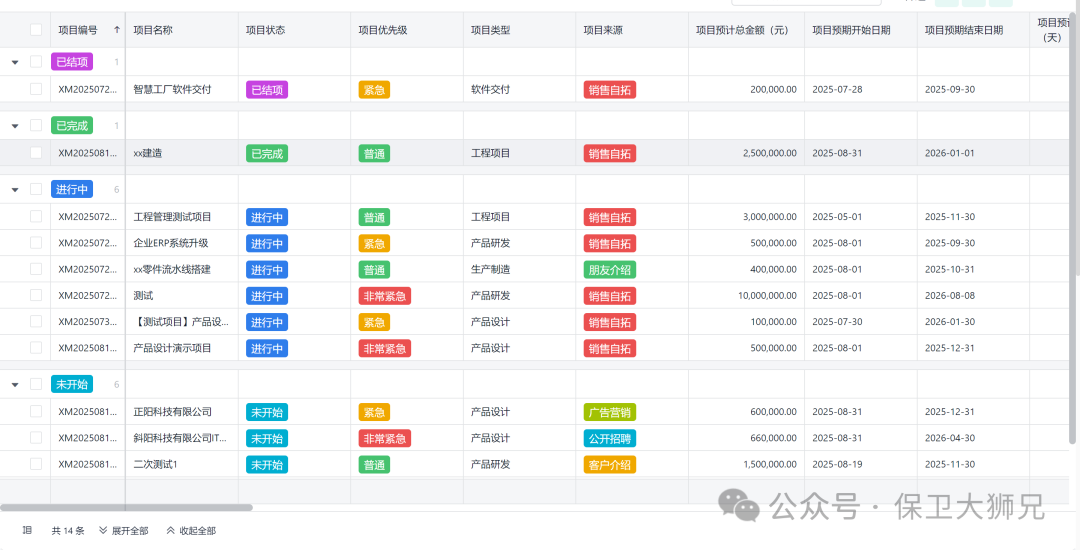Screen dimensions: 1080x550
Task: Click the 已完成 green group tag
Action: 72,126
